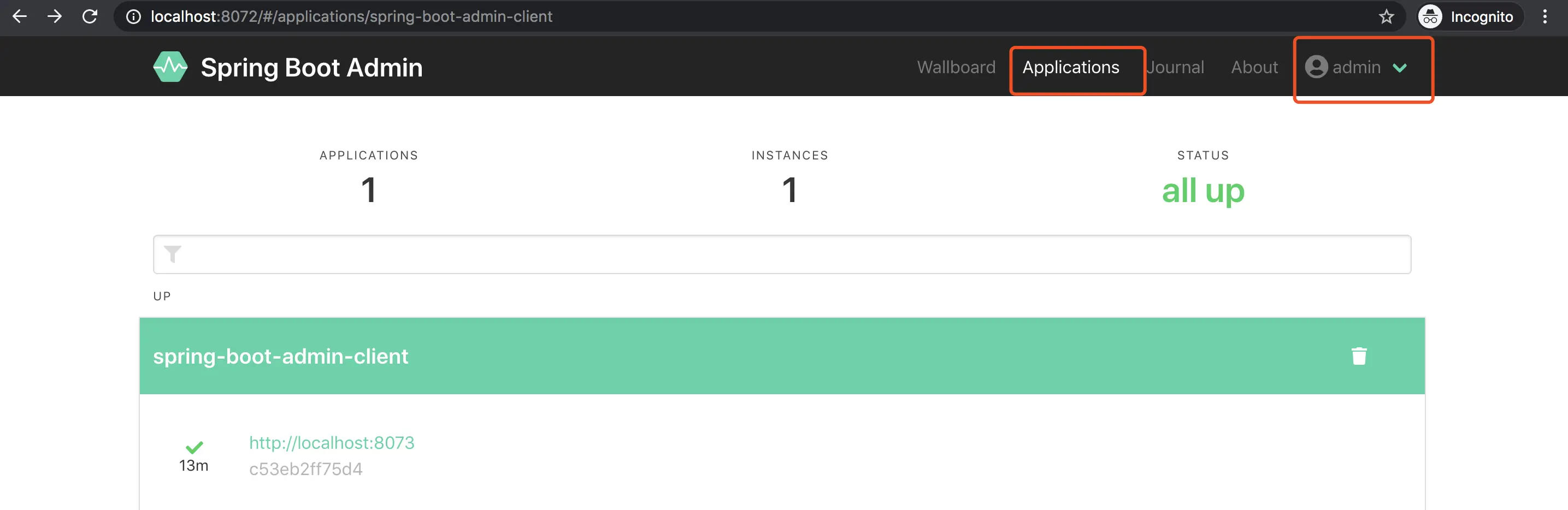The width and height of the screenshot is (1568, 510).
Task: Click the Spring Boot Admin title
Action: pos(311,68)
